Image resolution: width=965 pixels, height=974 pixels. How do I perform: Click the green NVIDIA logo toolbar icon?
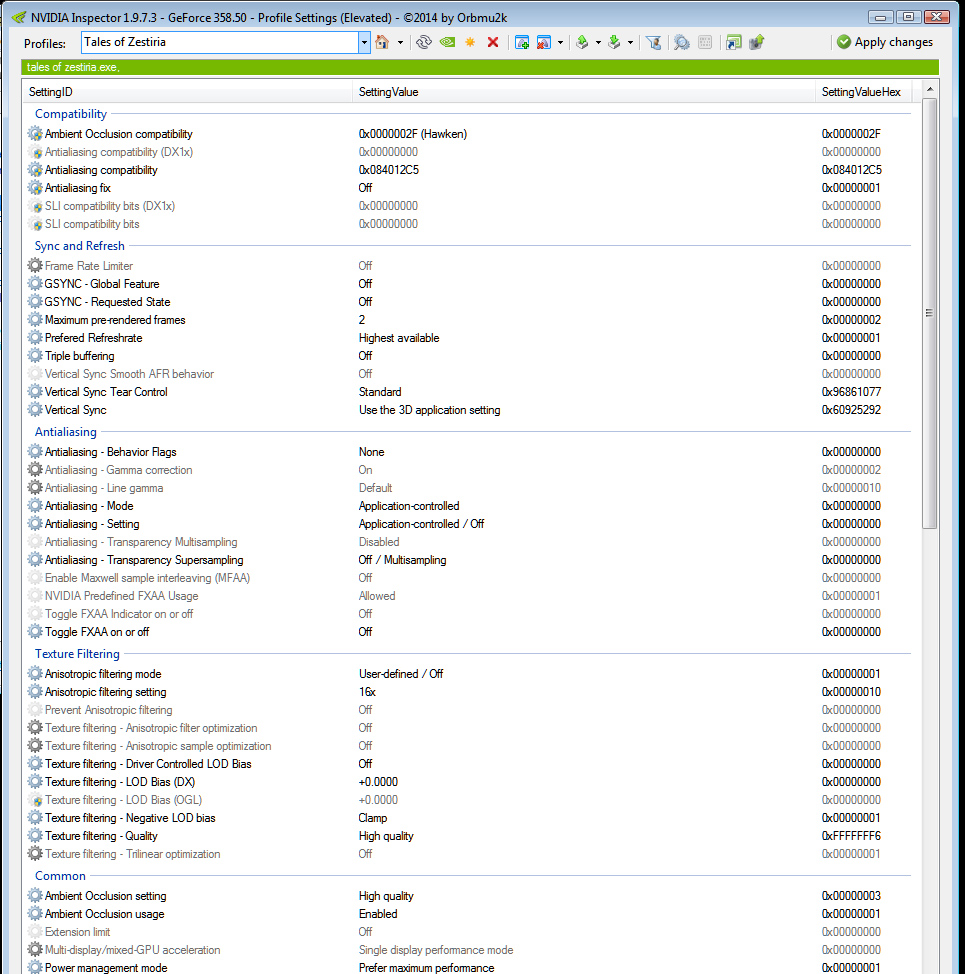pyautogui.click(x=449, y=42)
